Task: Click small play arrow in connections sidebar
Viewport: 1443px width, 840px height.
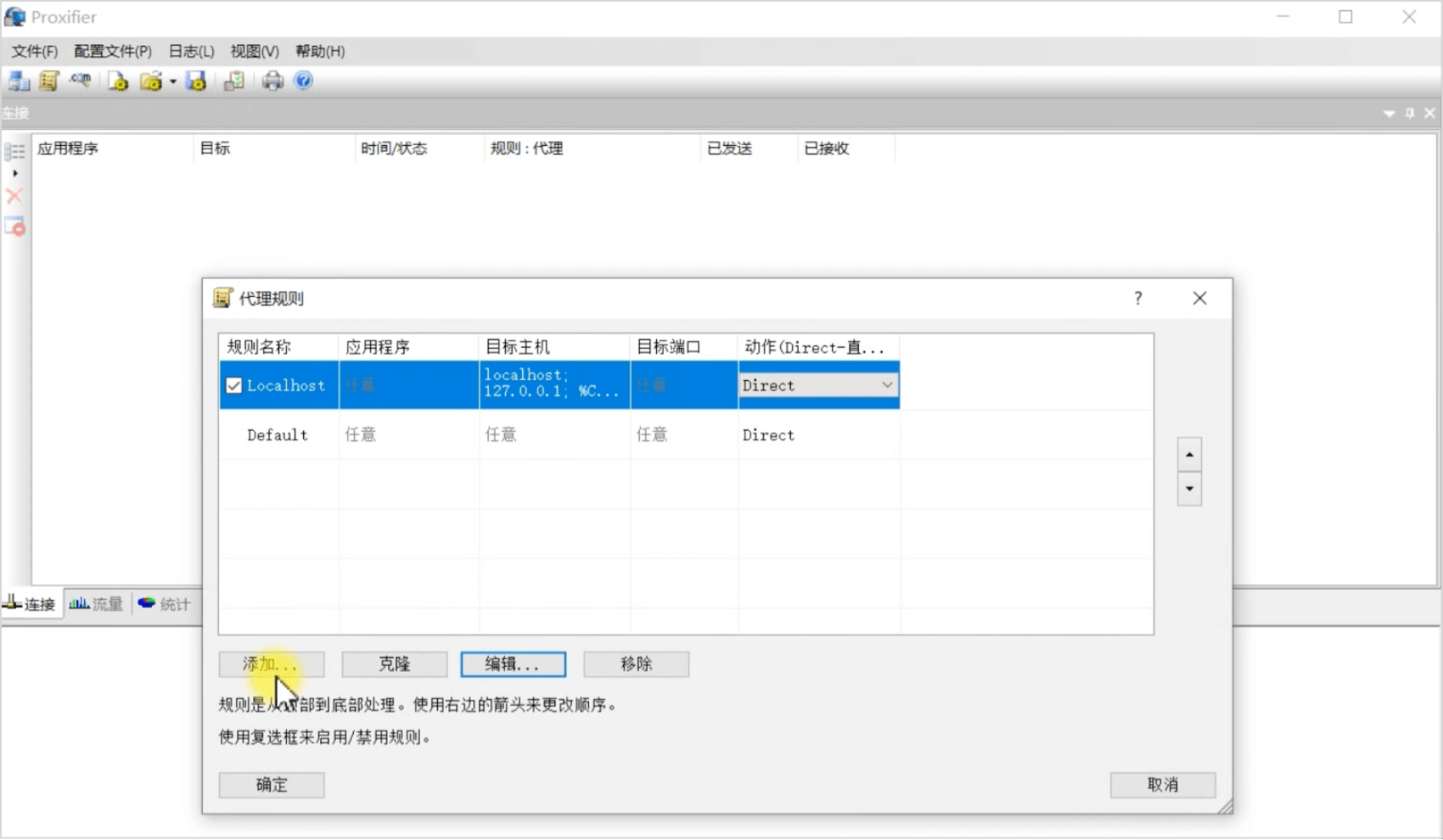Action: 14,173
